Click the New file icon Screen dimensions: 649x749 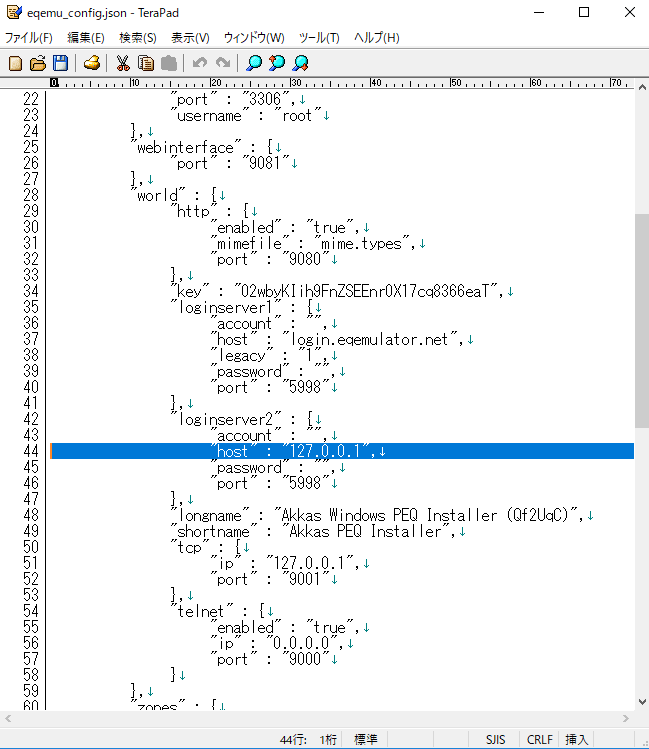[x=15, y=63]
